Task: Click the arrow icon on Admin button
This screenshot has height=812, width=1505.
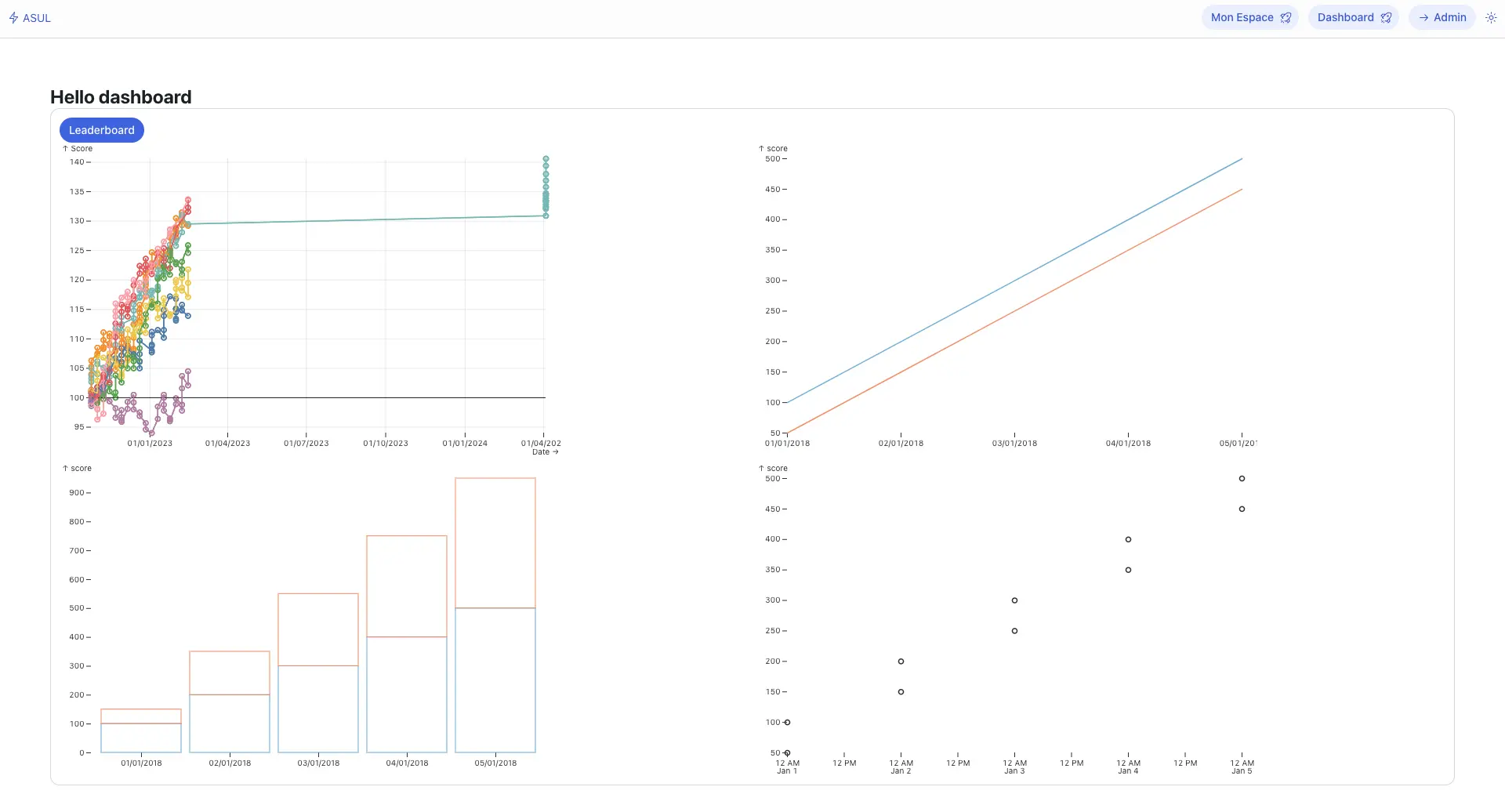Action: [x=1423, y=17]
